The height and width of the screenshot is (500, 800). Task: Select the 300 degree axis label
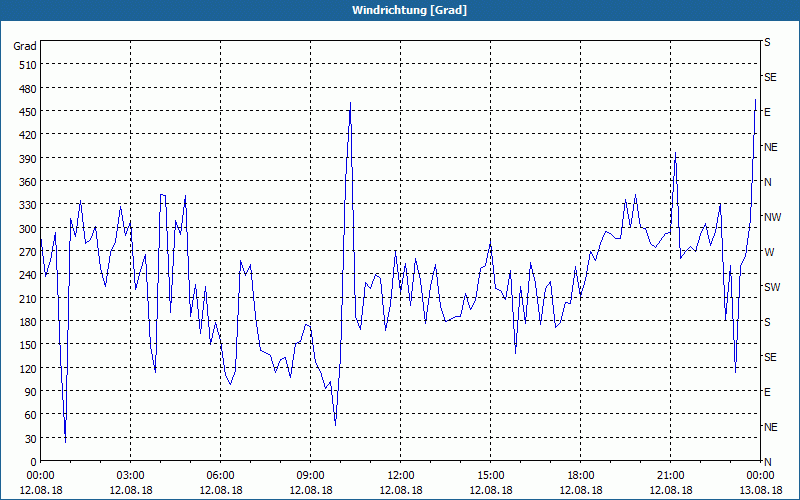28,229
